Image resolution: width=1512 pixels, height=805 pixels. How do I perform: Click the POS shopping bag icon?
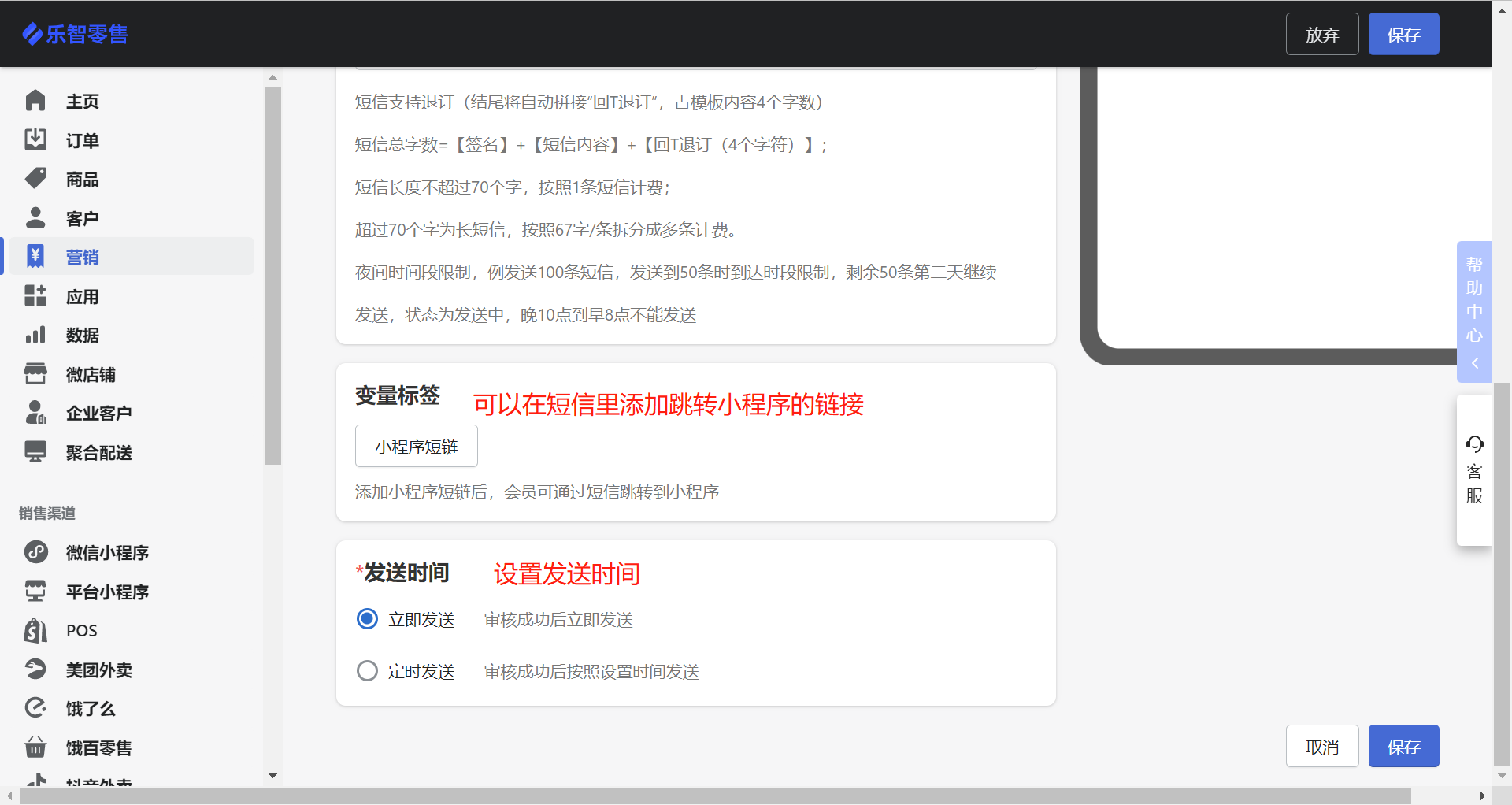tap(35, 630)
